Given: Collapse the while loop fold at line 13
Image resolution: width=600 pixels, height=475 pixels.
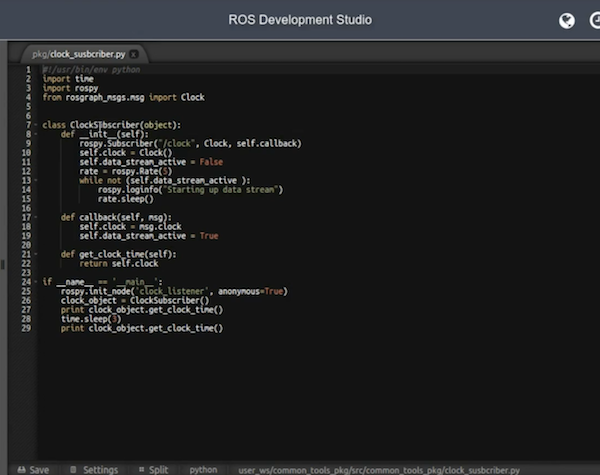Looking at the screenshot, I should 36,180.
